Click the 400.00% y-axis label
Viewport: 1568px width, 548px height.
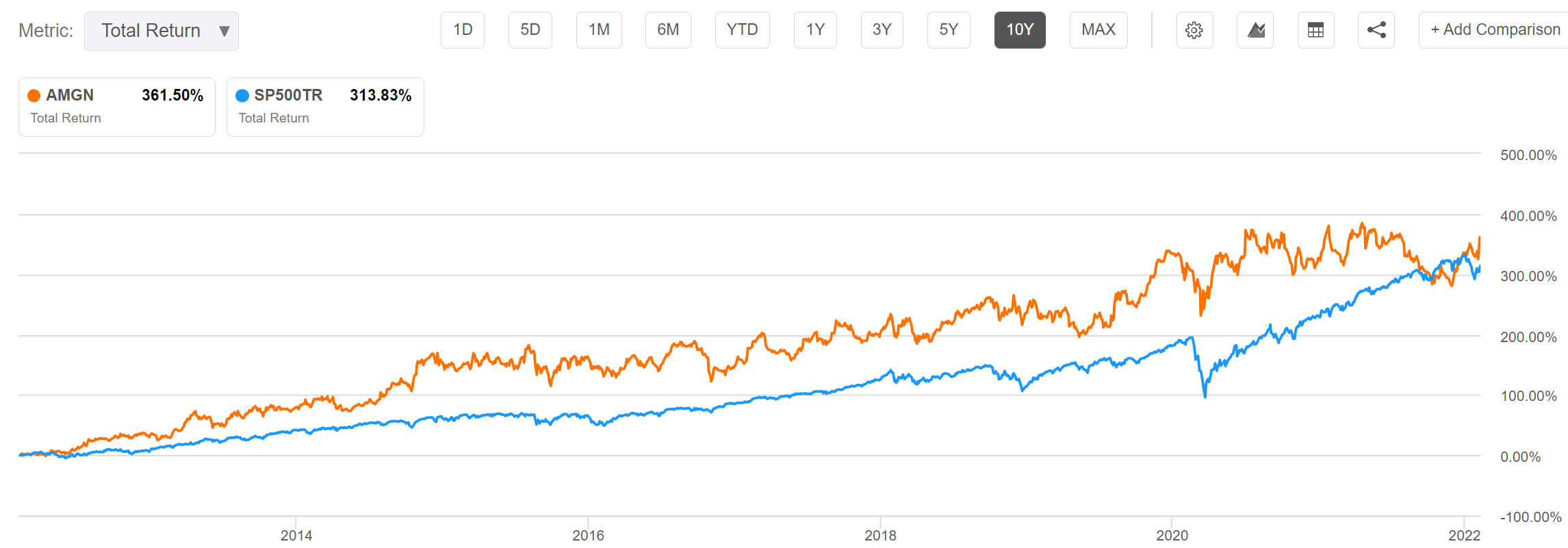1528,216
